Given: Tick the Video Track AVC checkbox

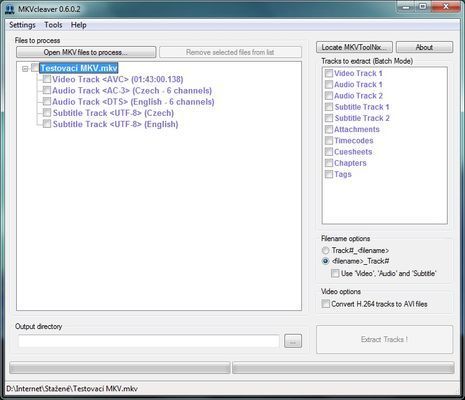Looking at the screenshot, I should tap(47, 79).
